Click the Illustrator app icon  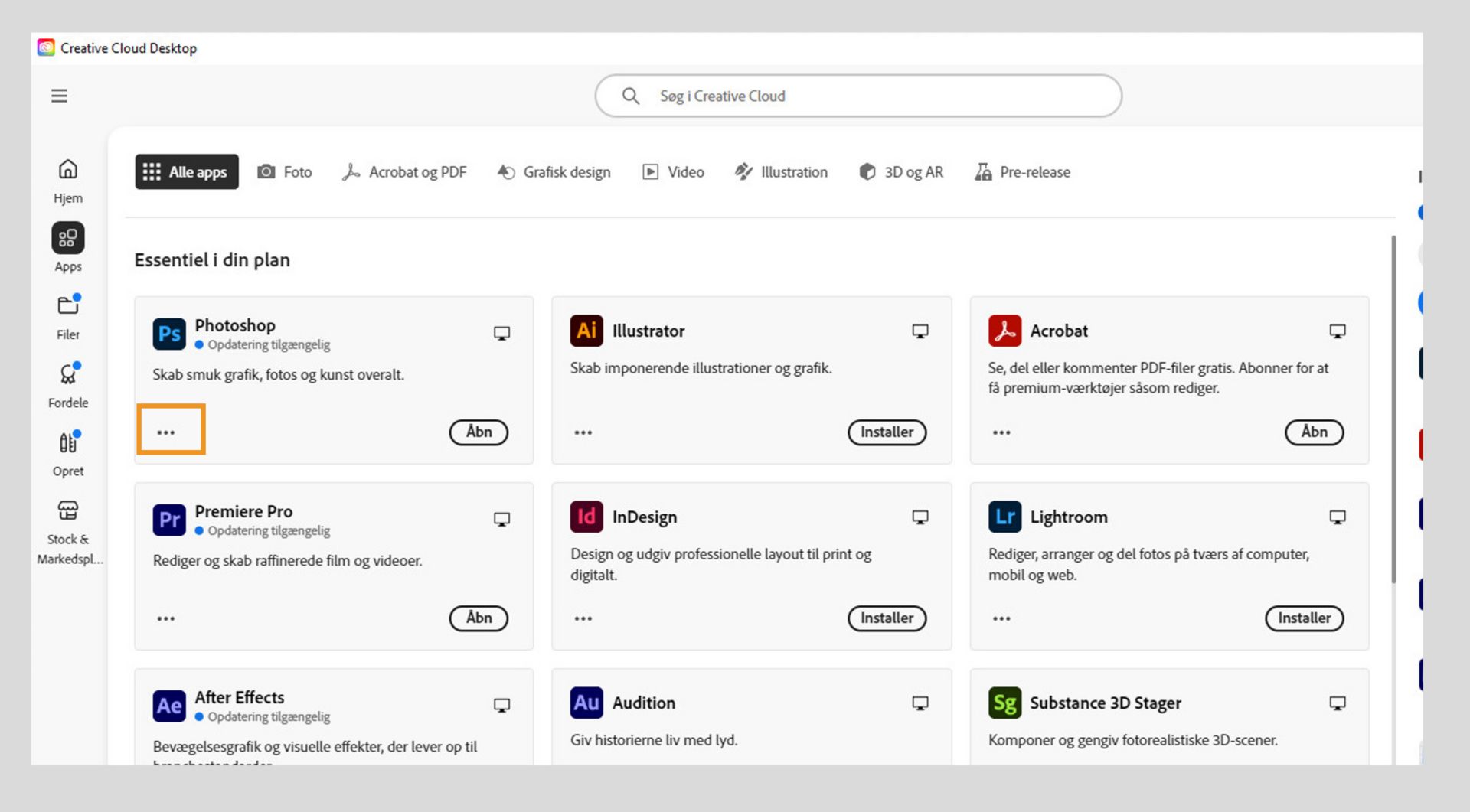click(x=586, y=331)
